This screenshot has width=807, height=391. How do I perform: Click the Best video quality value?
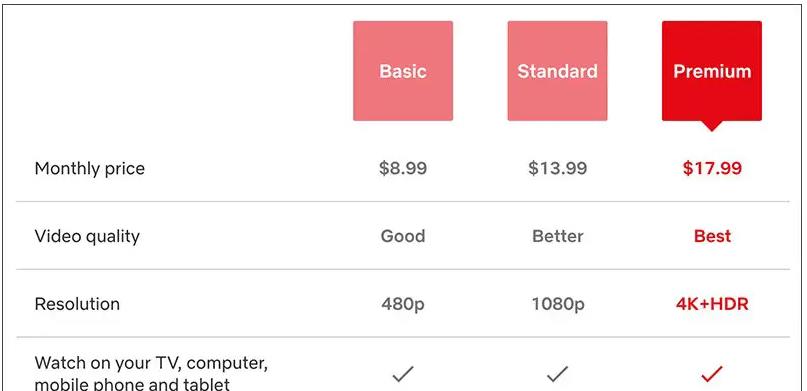point(712,236)
